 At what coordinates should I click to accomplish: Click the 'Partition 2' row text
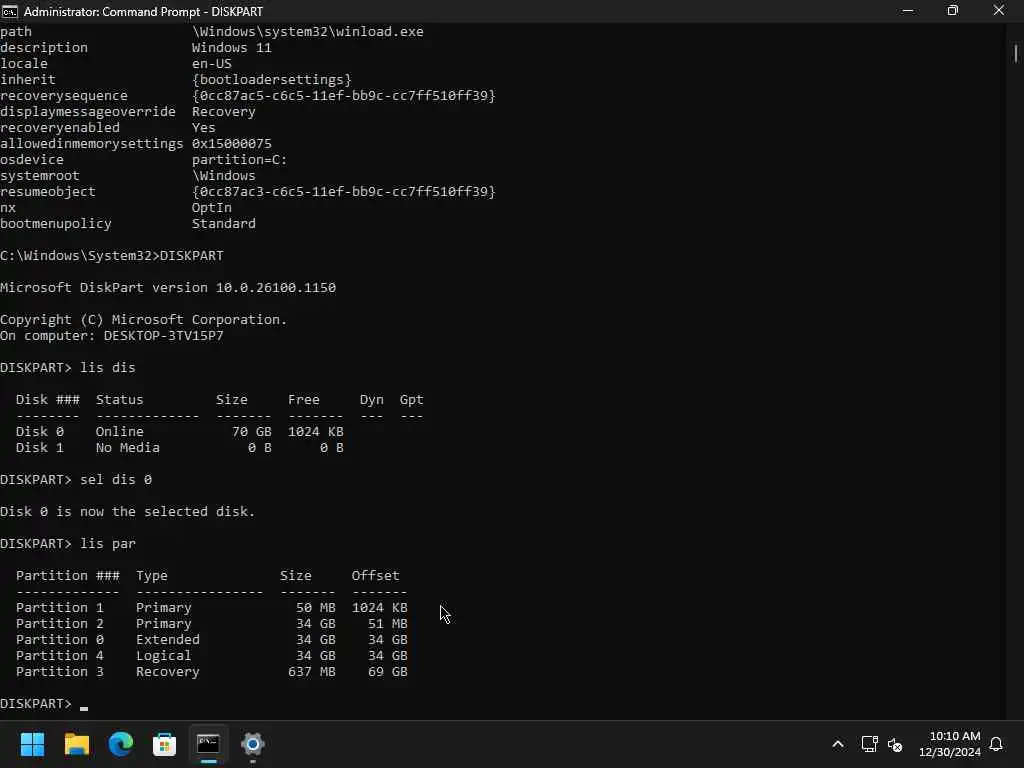pyautogui.click(x=212, y=624)
